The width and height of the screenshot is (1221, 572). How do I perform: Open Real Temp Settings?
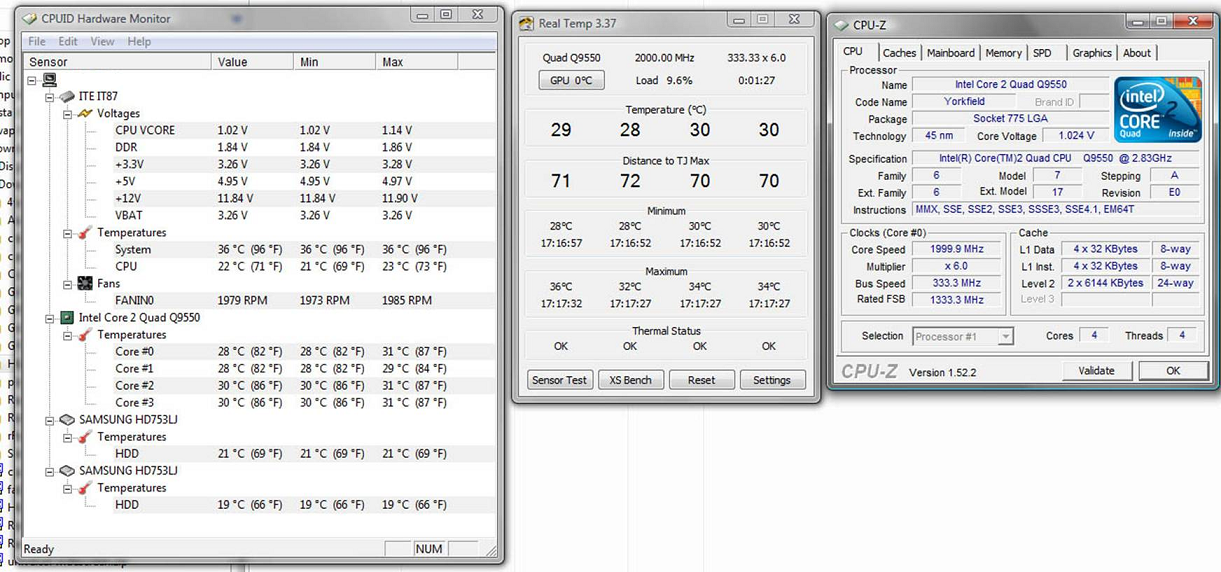(x=771, y=380)
